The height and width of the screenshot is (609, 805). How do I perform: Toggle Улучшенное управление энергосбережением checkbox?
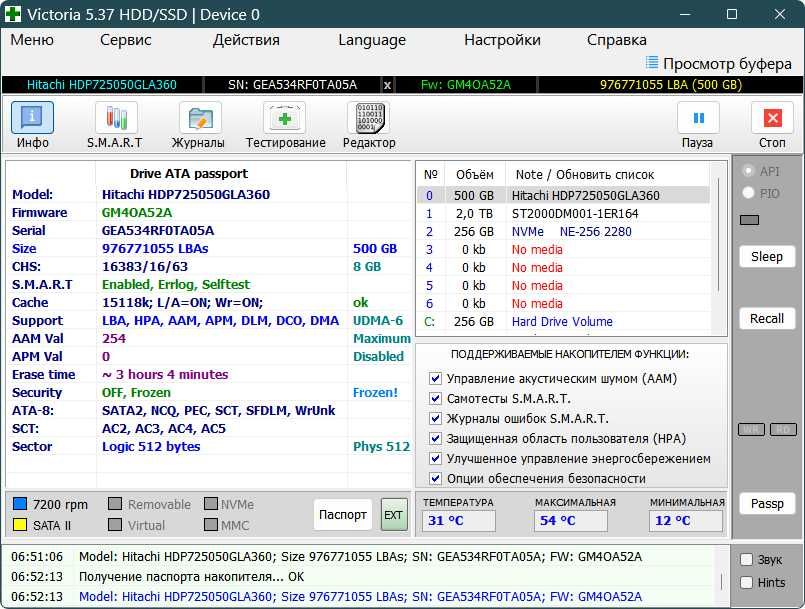(435, 459)
